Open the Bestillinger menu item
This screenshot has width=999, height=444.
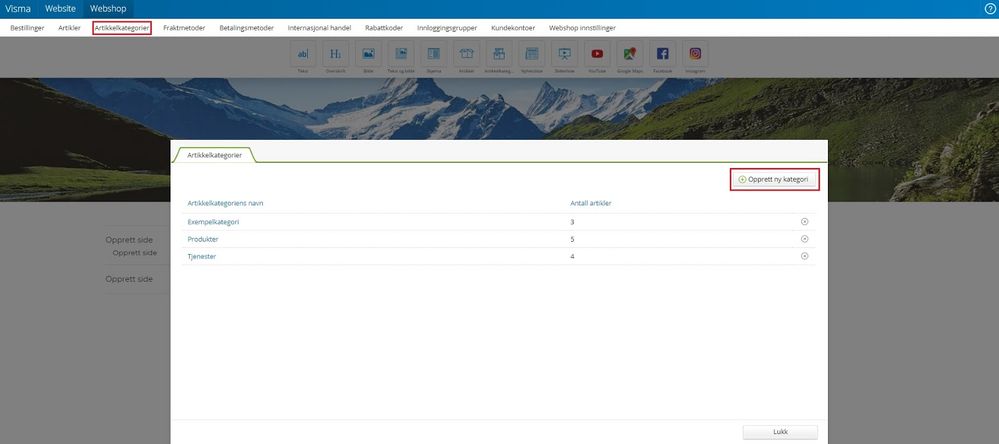pyautogui.click(x=27, y=28)
